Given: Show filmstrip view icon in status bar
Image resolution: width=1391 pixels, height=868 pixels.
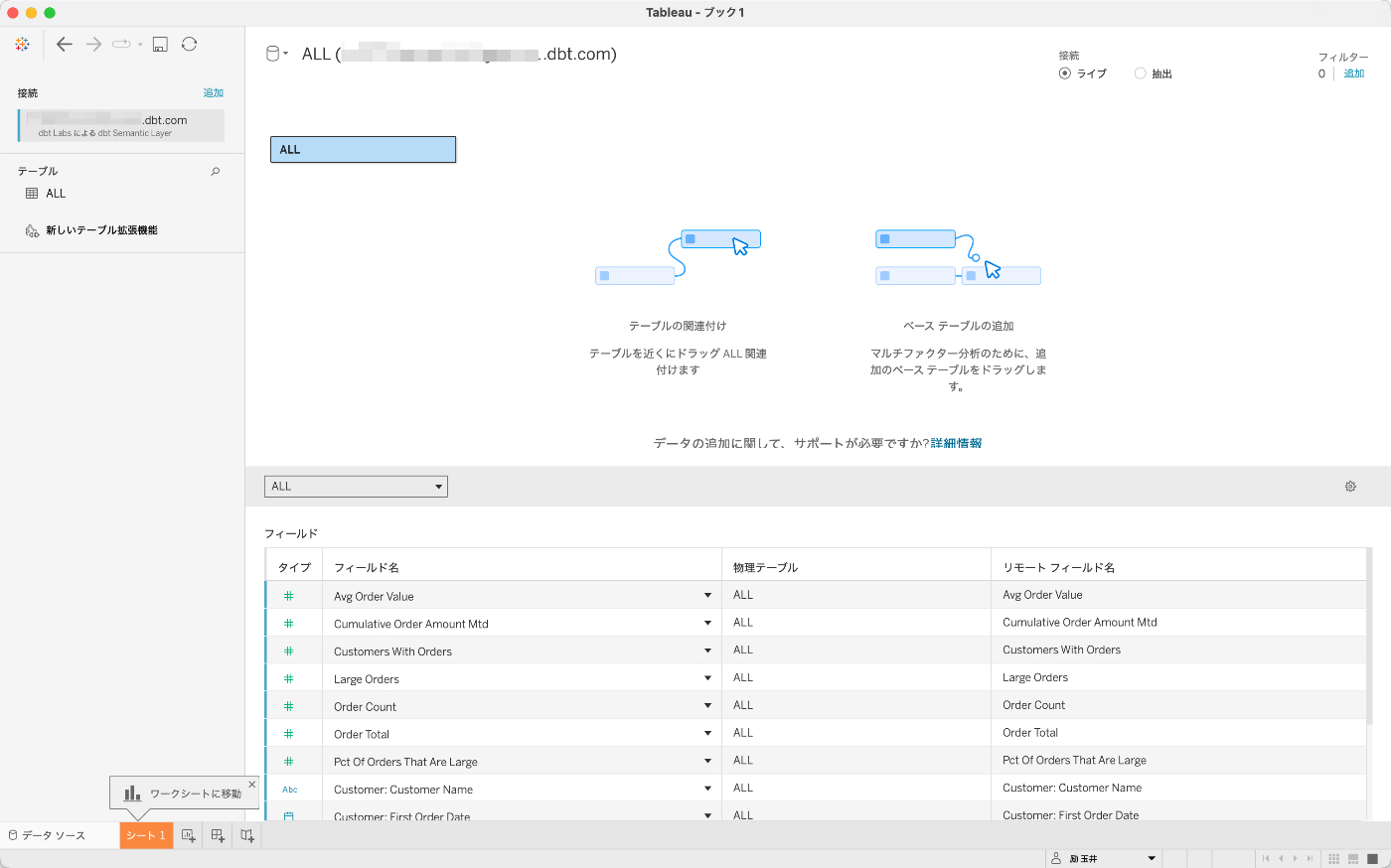Looking at the screenshot, I should (x=1353, y=858).
